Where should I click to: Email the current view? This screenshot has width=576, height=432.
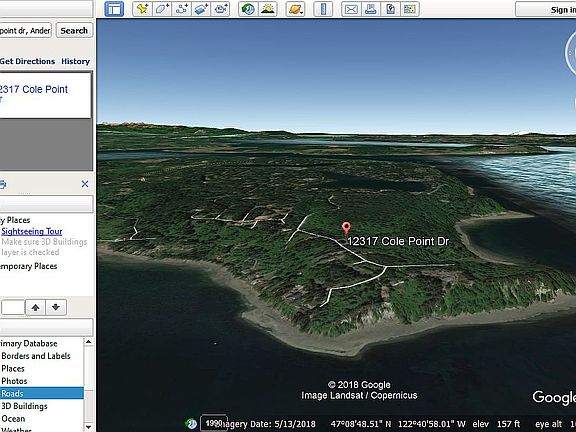351,9
